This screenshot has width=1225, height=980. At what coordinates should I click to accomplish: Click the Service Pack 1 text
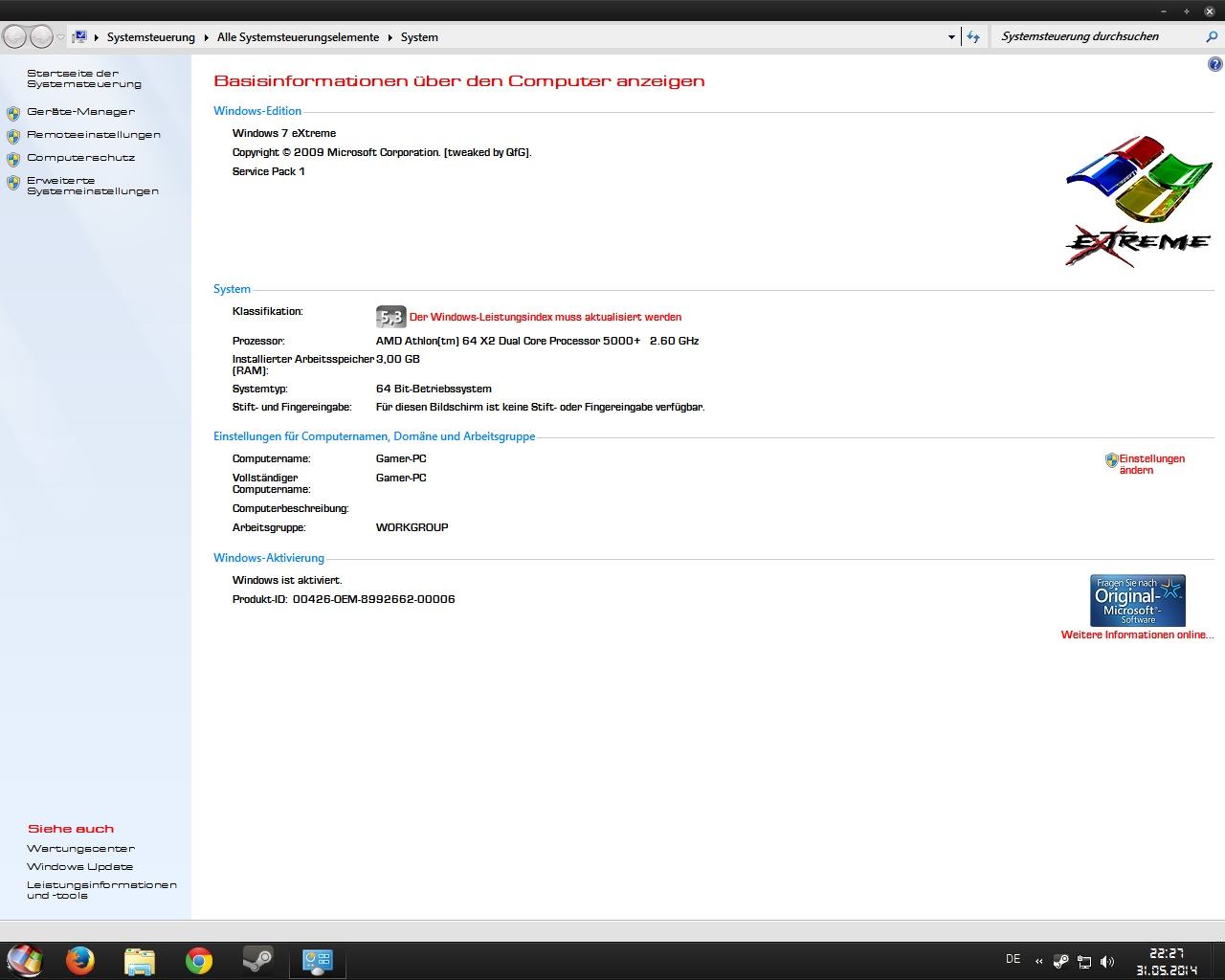tap(269, 171)
